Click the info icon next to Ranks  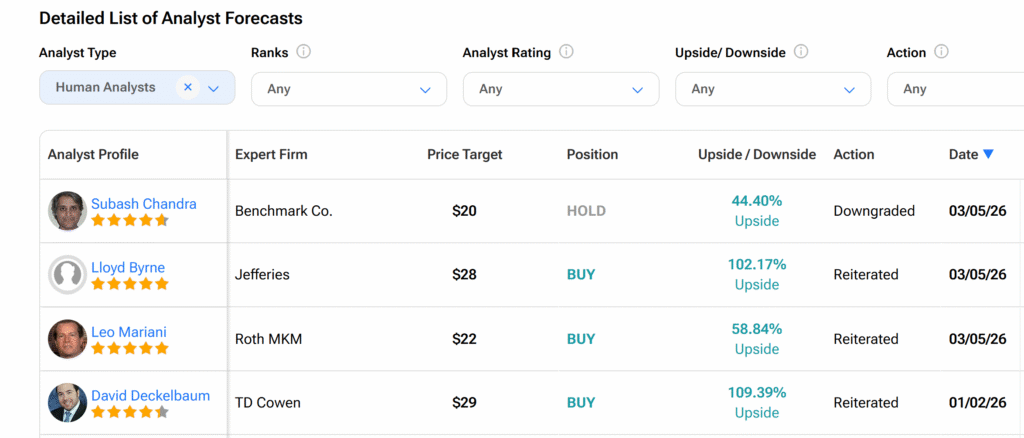click(304, 52)
